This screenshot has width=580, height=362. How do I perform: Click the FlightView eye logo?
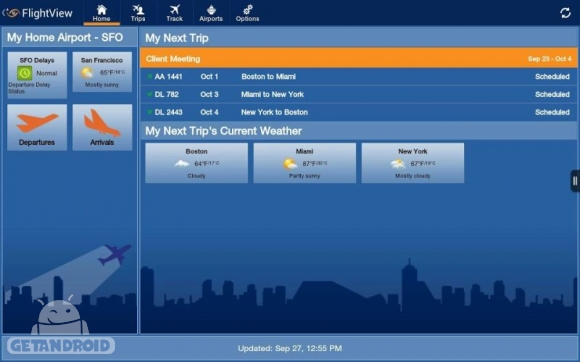(12, 13)
